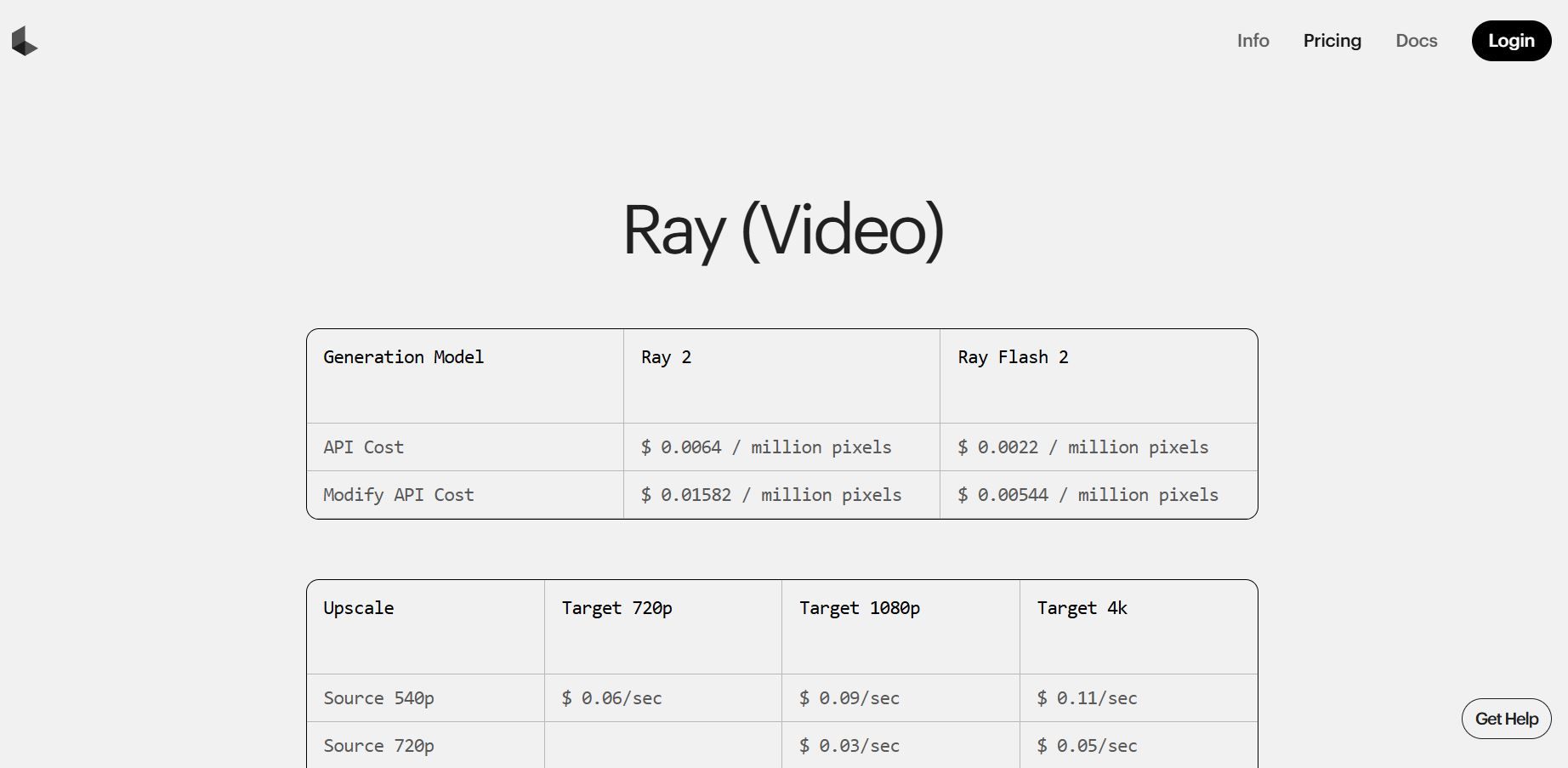1568x768 pixels.
Task: Click the Get Help button
Action: point(1506,719)
